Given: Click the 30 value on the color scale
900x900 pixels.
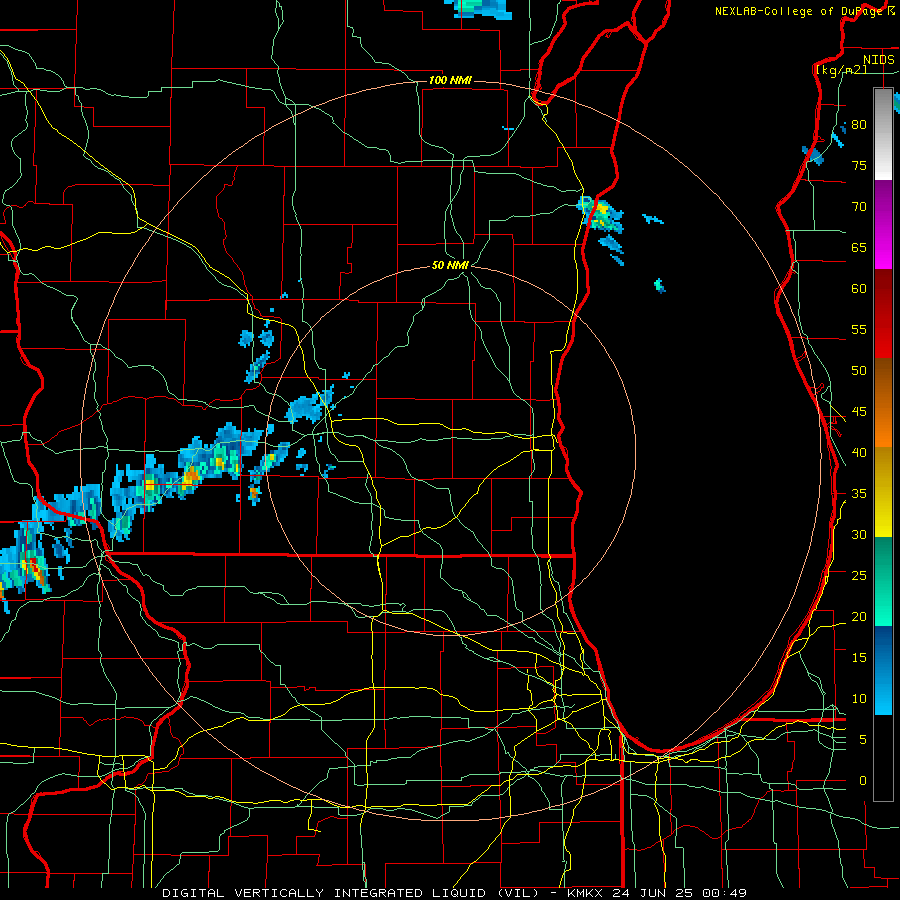Looking at the screenshot, I should pyautogui.click(x=859, y=534).
